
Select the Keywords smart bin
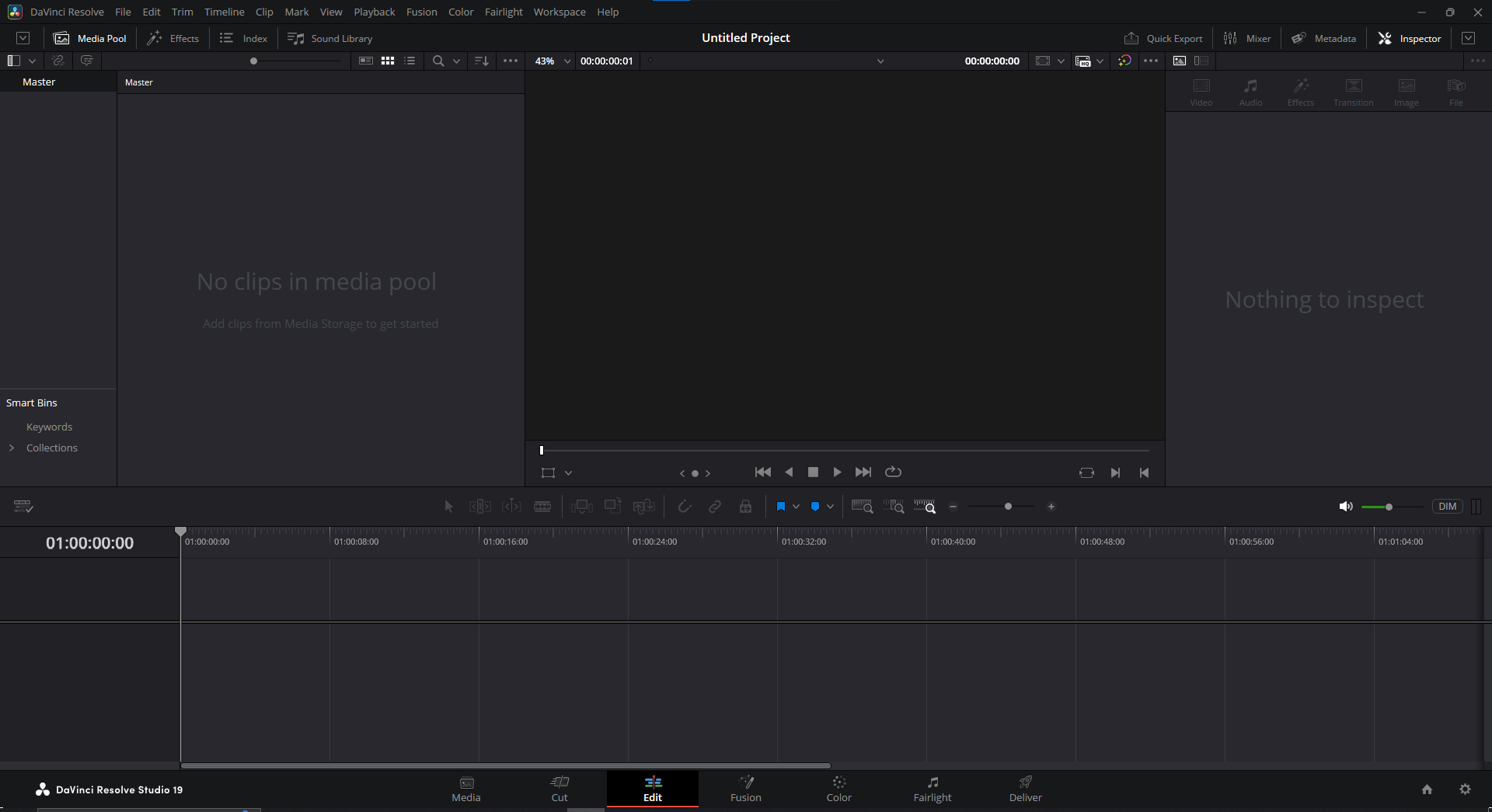coord(49,427)
